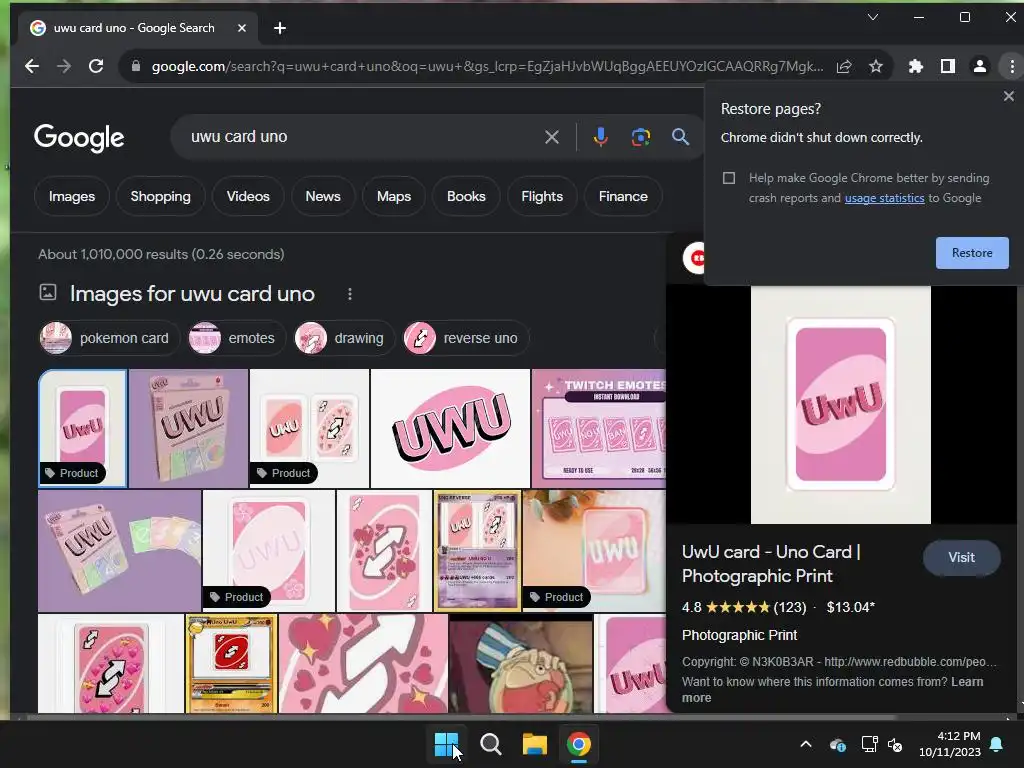The height and width of the screenshot is (768, 1024).
Task: Open the Chrome three-dot menu
Action: click(1012, 66)
